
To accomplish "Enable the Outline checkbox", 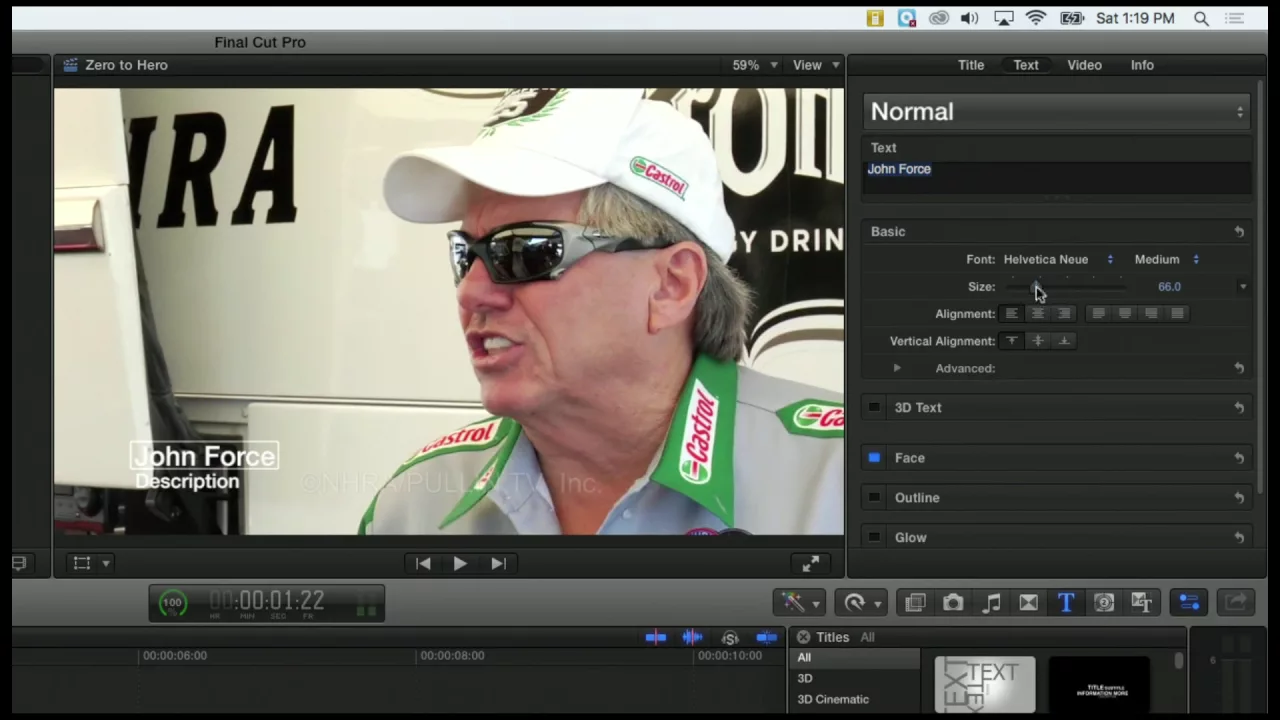I will pyautogui.click(x=874, y=498).
